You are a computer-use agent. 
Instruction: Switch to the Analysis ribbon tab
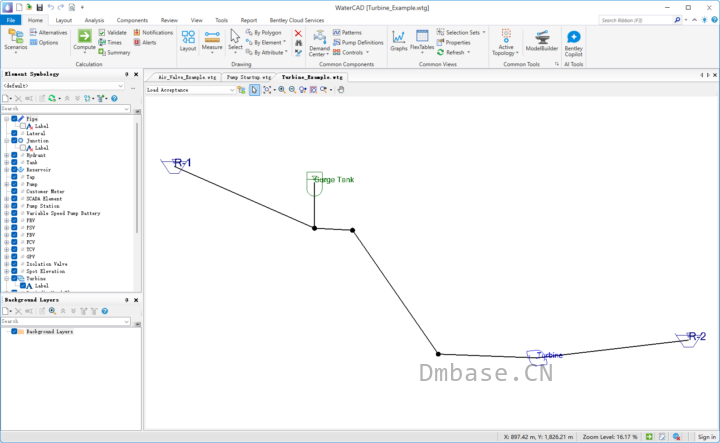(x=94, y=20)
